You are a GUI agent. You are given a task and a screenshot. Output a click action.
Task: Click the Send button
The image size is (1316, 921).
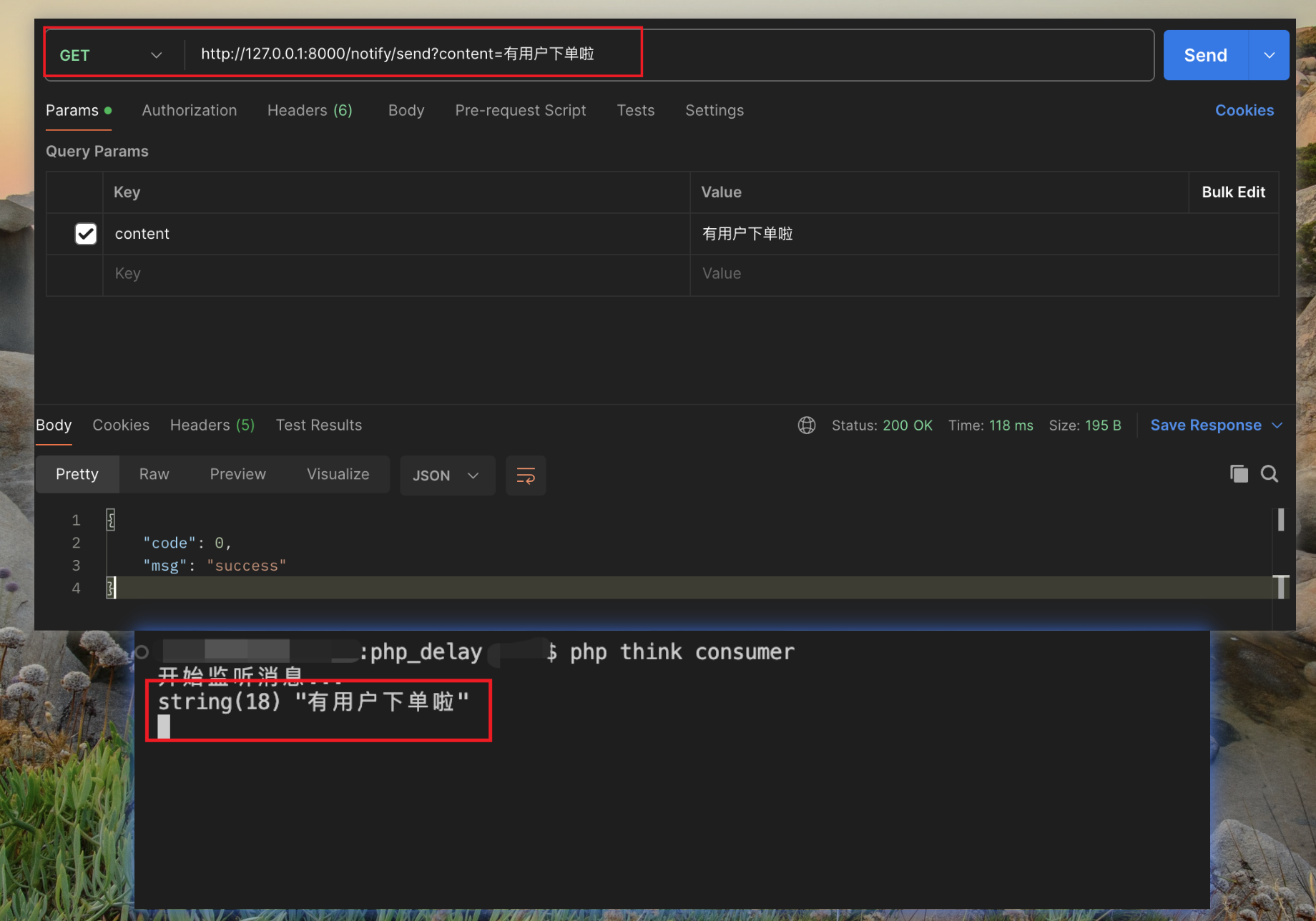click(x=1205, y=55)
